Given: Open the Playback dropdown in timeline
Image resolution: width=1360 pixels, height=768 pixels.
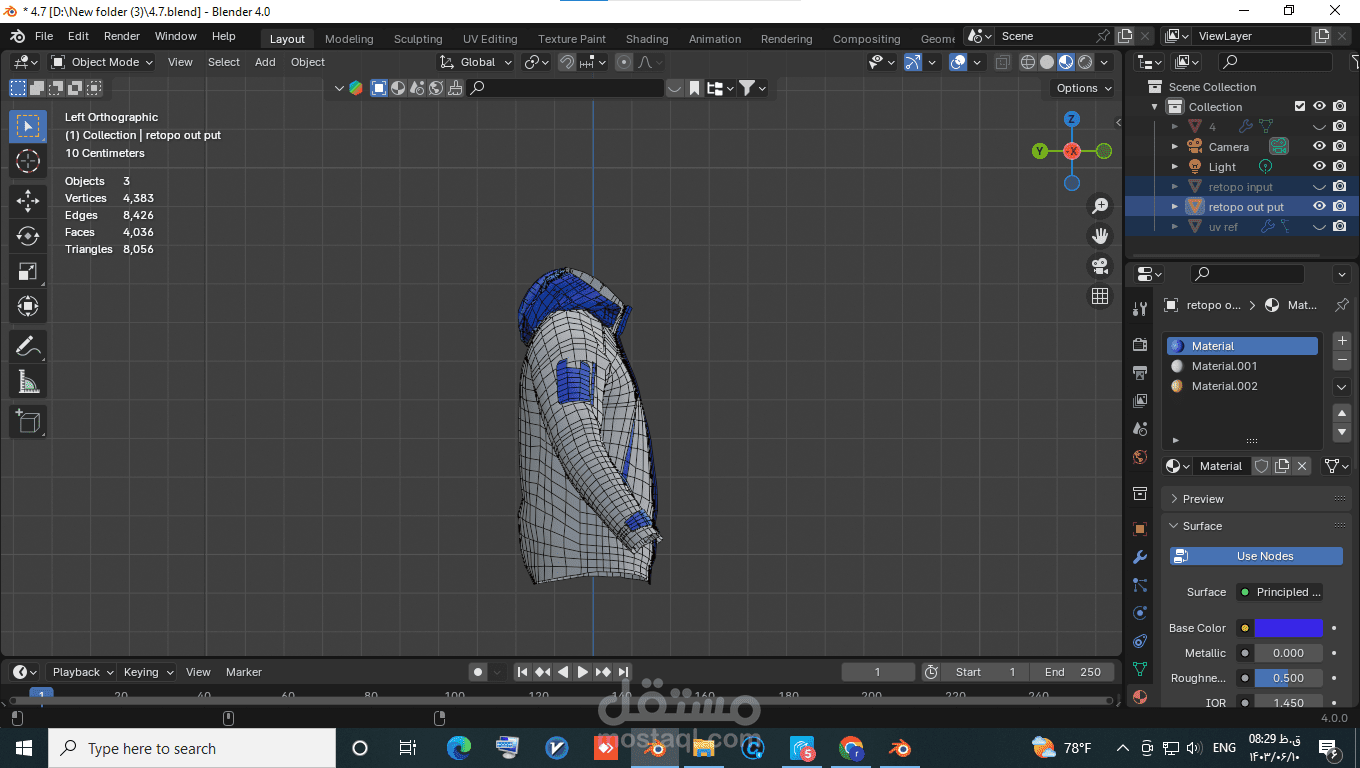Looking at the screenshot, I should [x=81, y=672].
